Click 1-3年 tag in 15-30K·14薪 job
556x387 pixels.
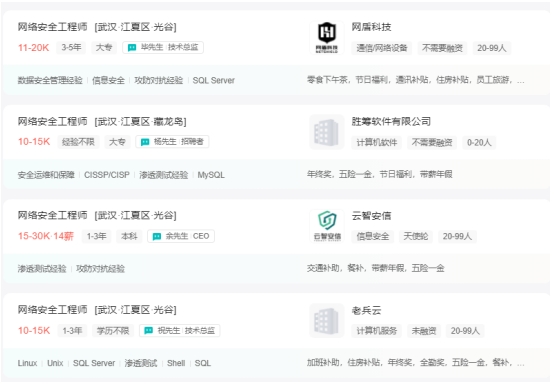point(96,236)
